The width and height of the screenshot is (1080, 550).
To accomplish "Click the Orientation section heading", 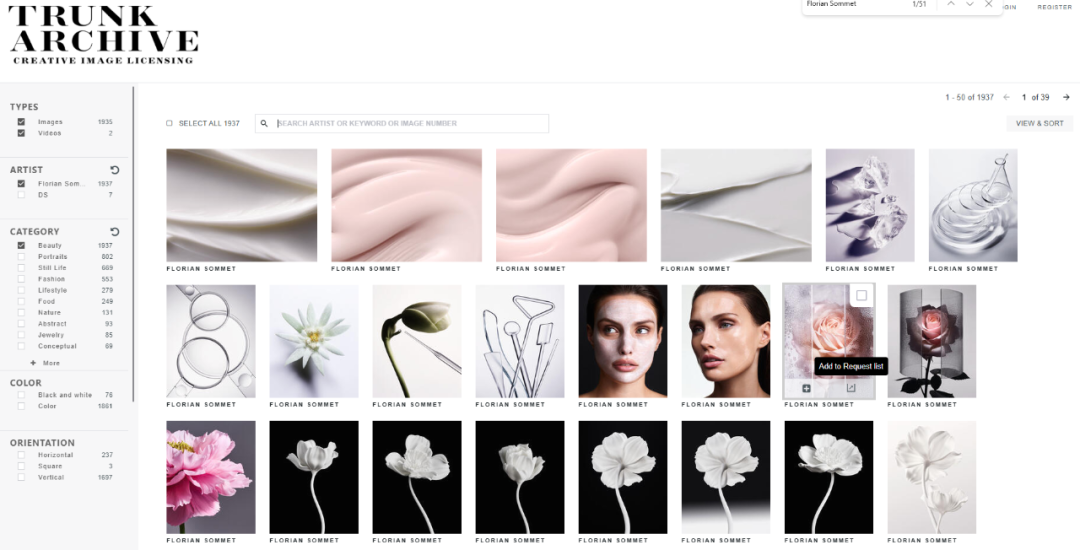I will pyautogui.click(x=42, y=443).
